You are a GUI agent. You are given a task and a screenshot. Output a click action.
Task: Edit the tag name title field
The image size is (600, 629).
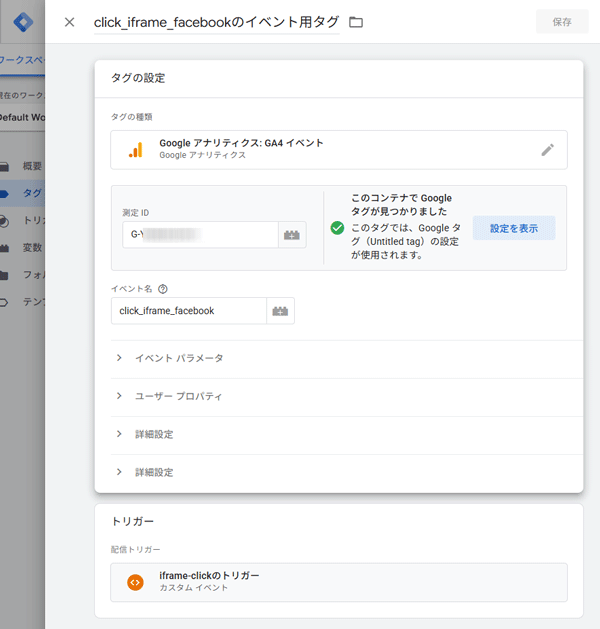215,22
